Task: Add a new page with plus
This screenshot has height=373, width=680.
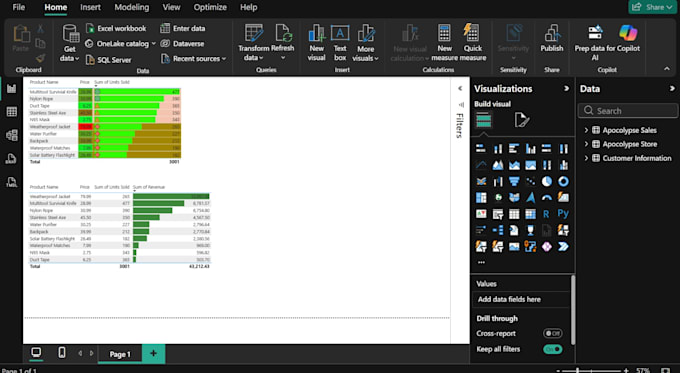Action: coord(153,353)
